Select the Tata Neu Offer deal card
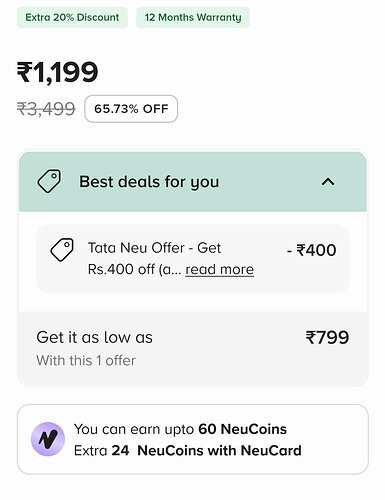The width and height of the screenshot is (385, 500). coord(193,259)
